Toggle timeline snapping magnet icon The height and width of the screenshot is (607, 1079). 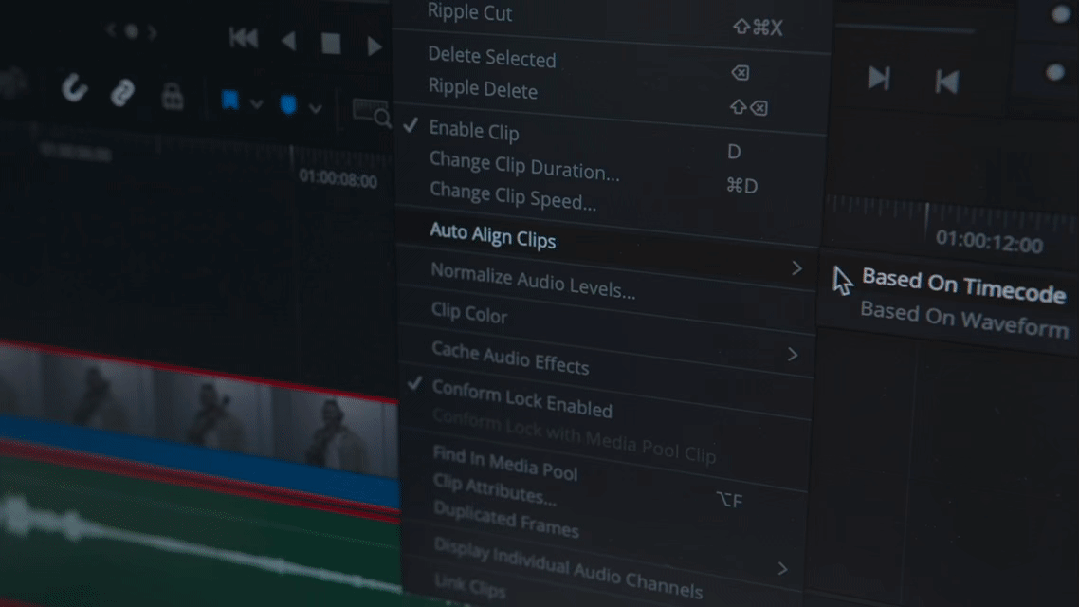[x=74, y=88]
